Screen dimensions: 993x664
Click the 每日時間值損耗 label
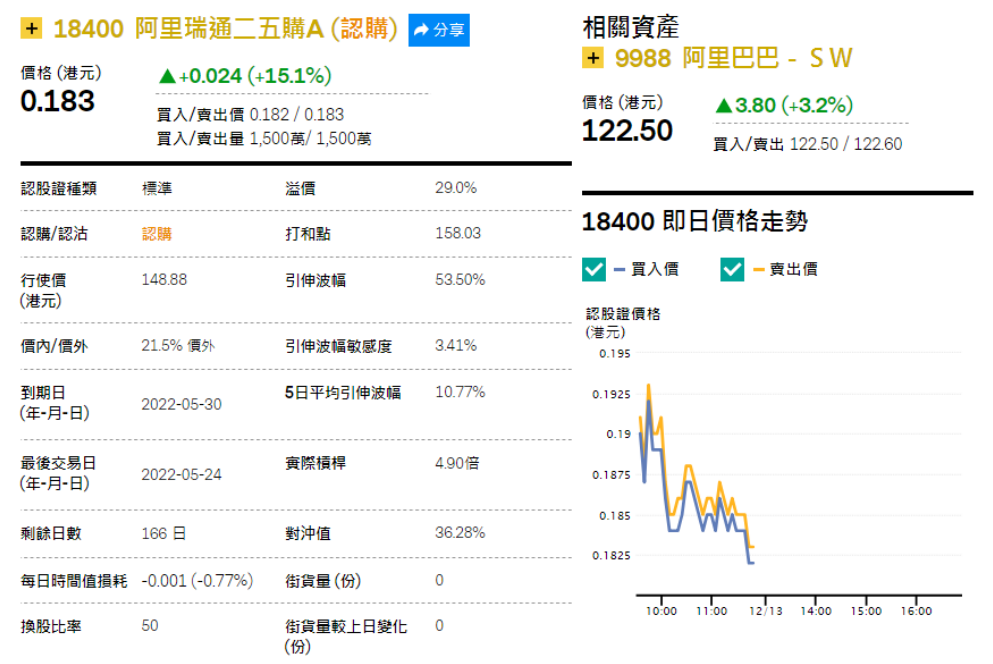[73, 581]
